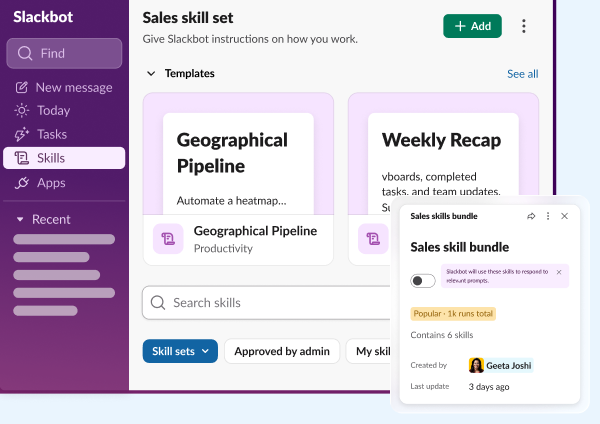Open the Skill sets dropdown filter
This screenshot has height=424, width=600.
click(180, 351)
